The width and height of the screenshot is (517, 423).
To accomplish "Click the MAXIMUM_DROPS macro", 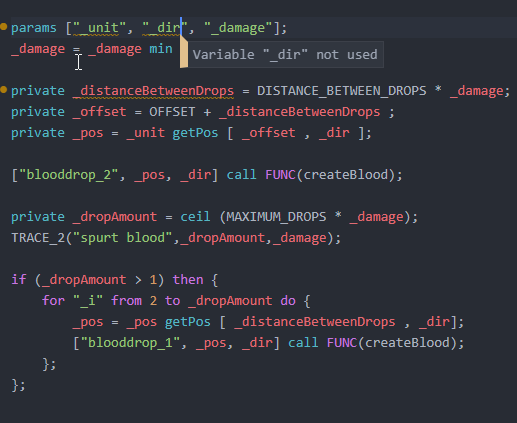I will pos(276,217).
